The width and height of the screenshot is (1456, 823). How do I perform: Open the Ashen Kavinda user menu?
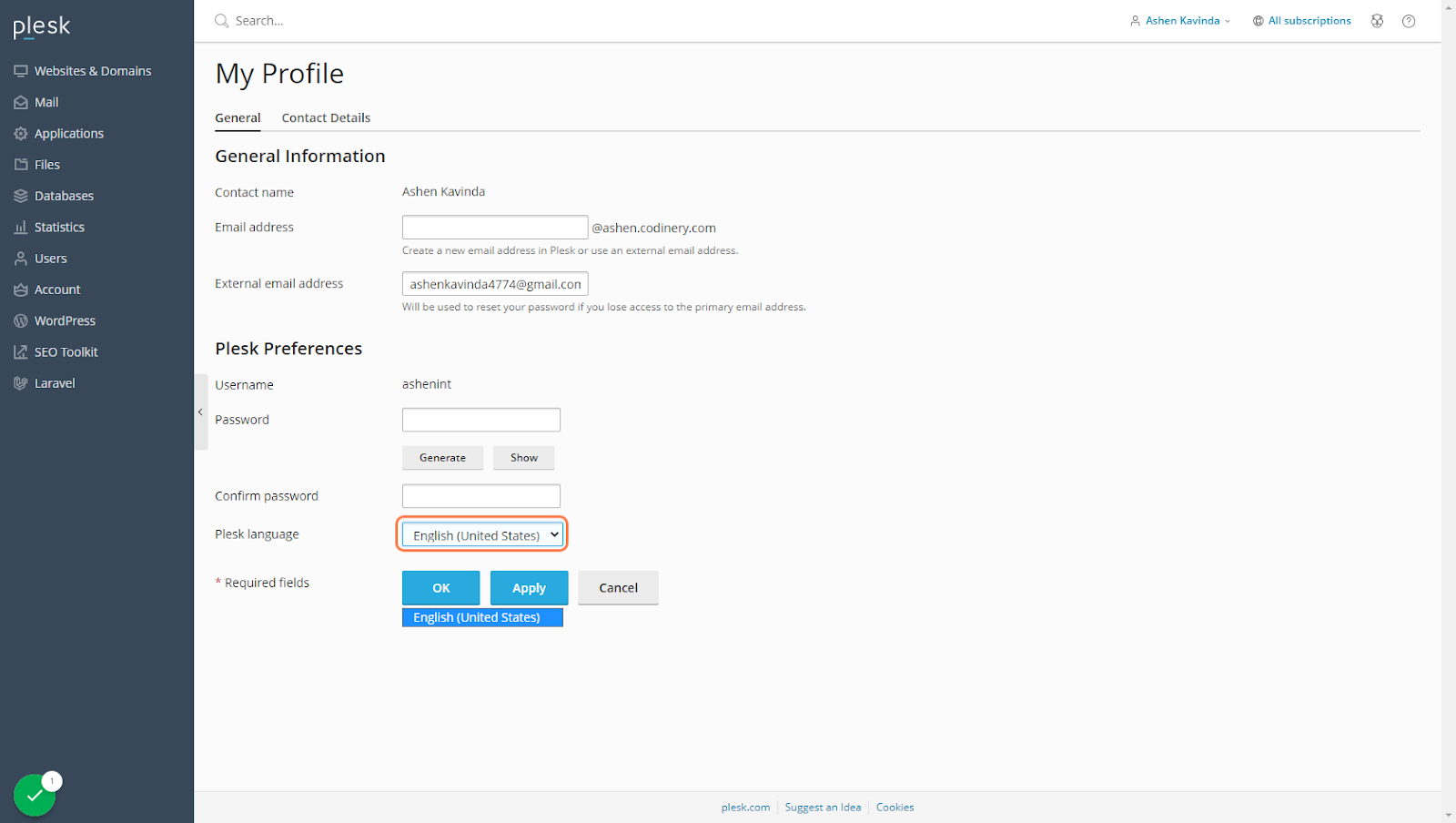(x=1180, y=21)
